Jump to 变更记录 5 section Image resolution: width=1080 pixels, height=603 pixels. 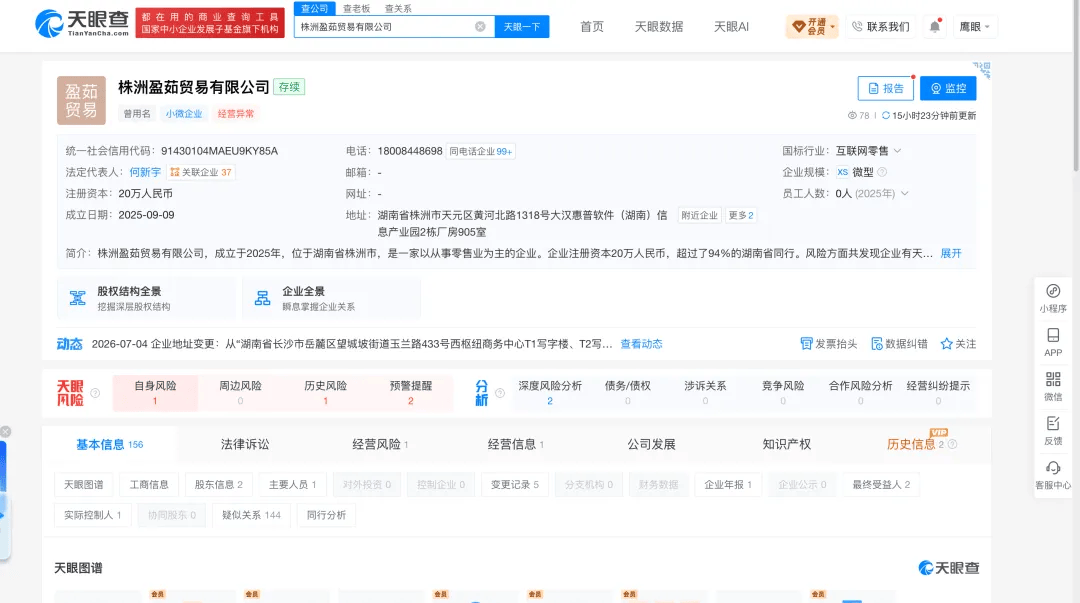point(515,485)
